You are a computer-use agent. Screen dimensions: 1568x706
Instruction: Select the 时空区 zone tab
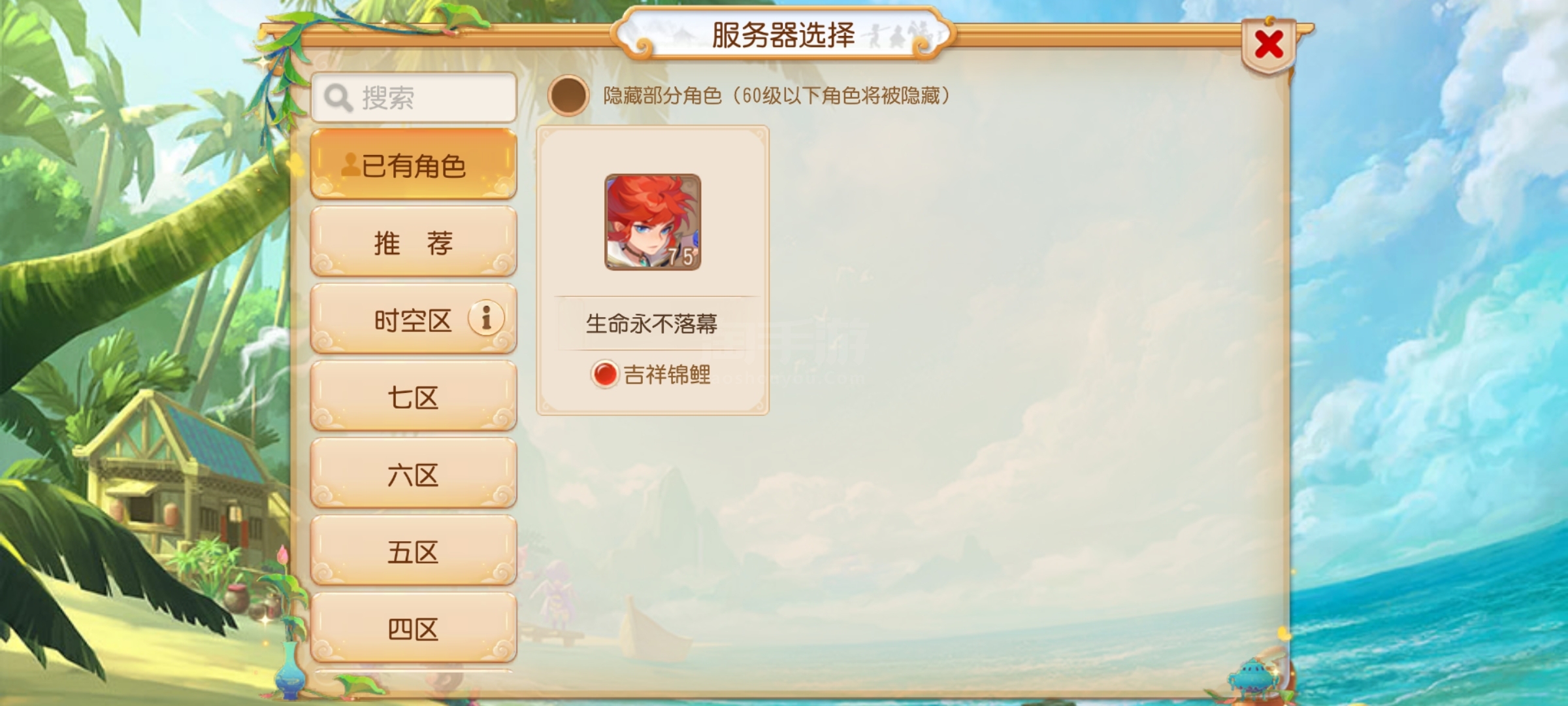coord(414,319)
